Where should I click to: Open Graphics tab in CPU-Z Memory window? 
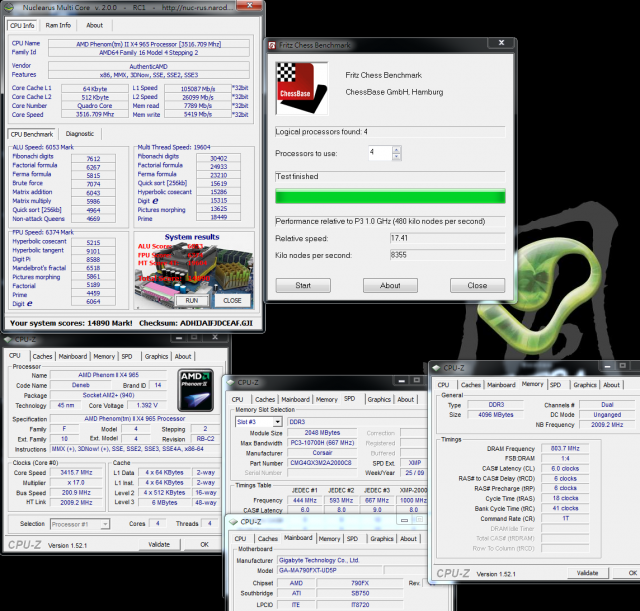point(585,385)
